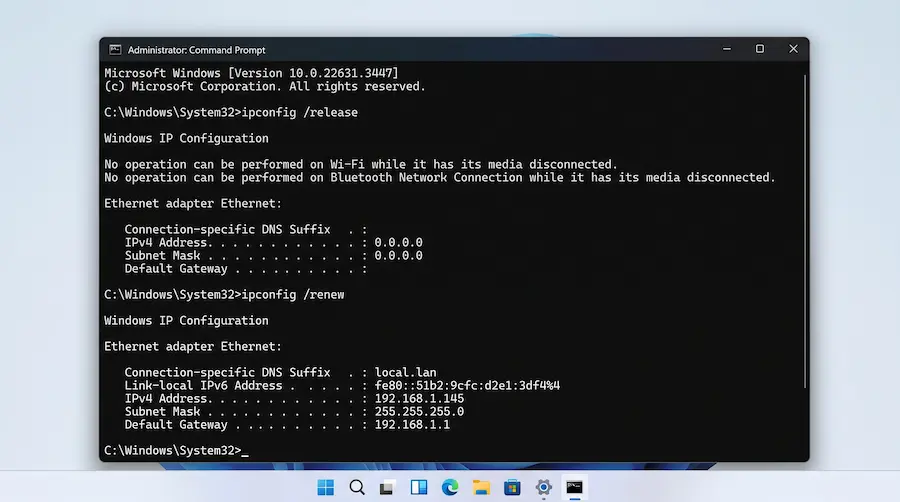
Task: Click the Command Prompt title bar icon
Action: (115, 50)
